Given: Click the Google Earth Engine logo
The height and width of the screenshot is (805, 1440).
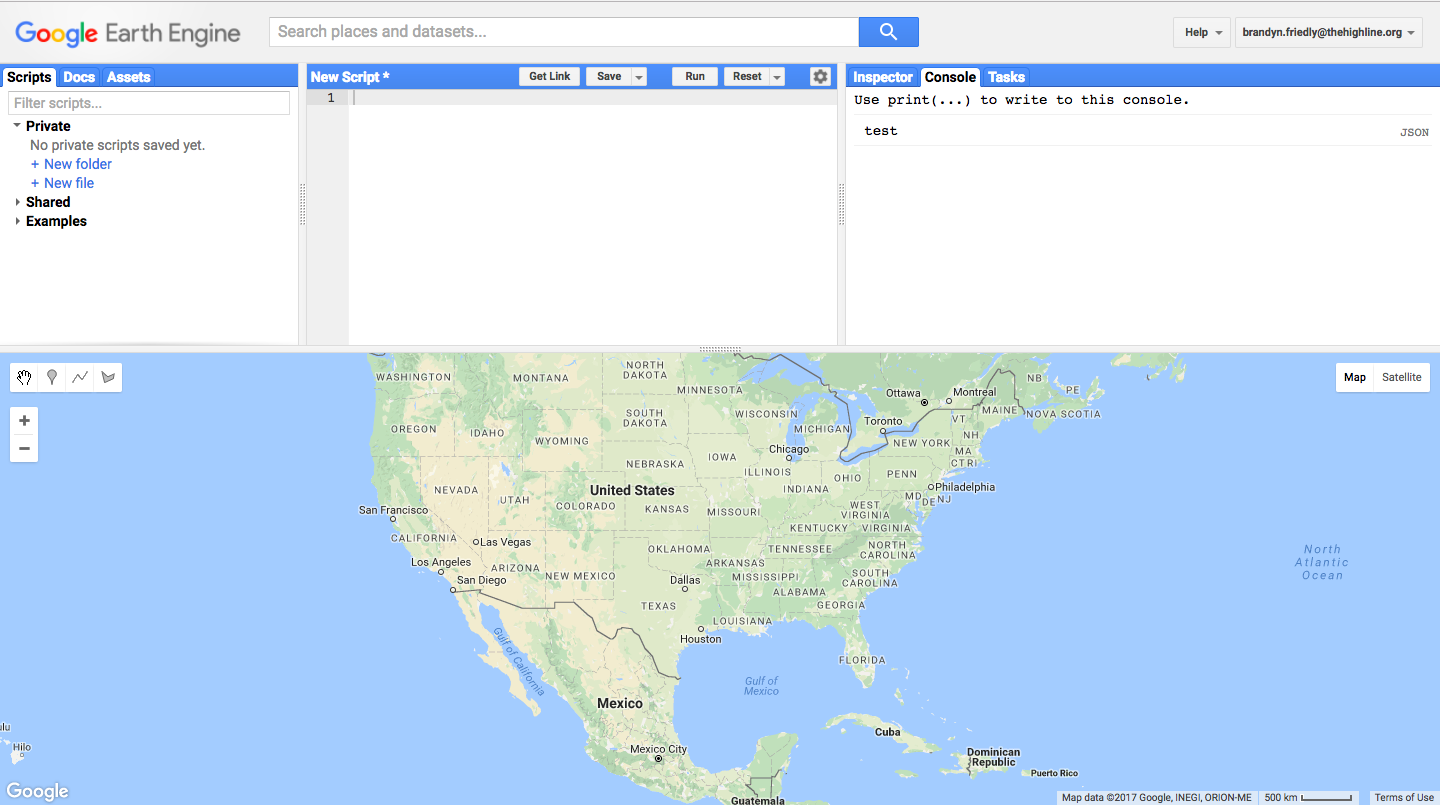Looking at the screenshot, I should [128, 33].
